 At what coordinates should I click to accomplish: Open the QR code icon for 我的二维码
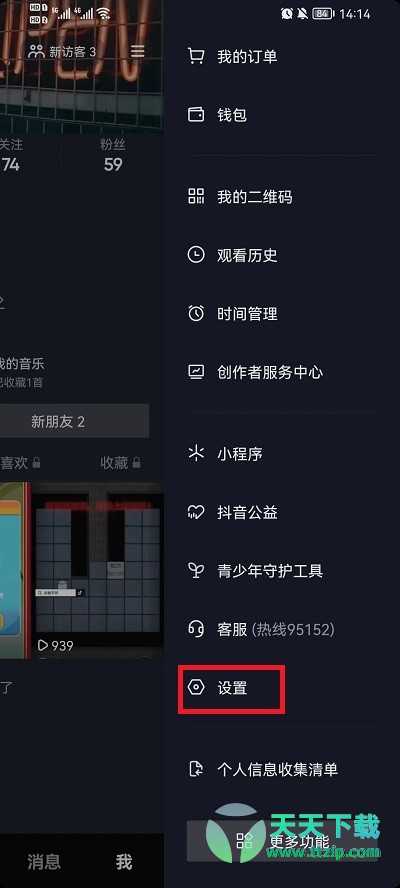point(196,197)
